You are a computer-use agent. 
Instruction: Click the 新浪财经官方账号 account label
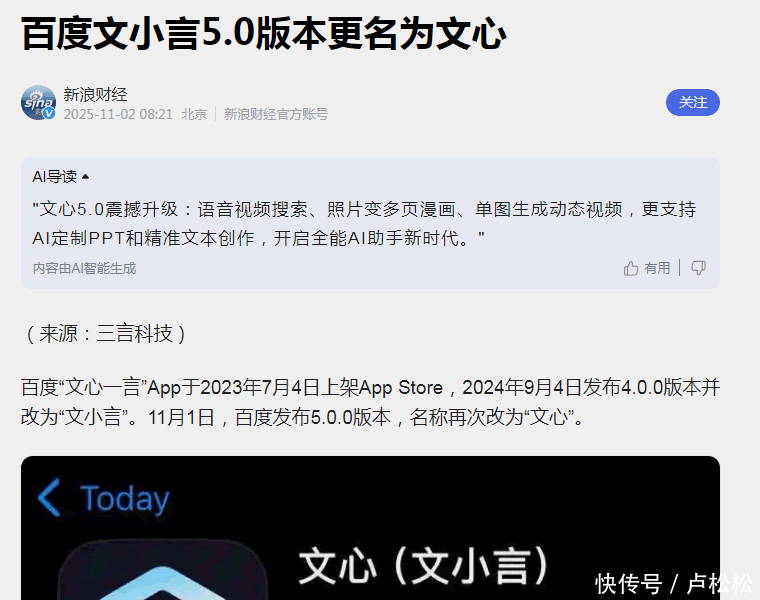(x=275, y=114)
